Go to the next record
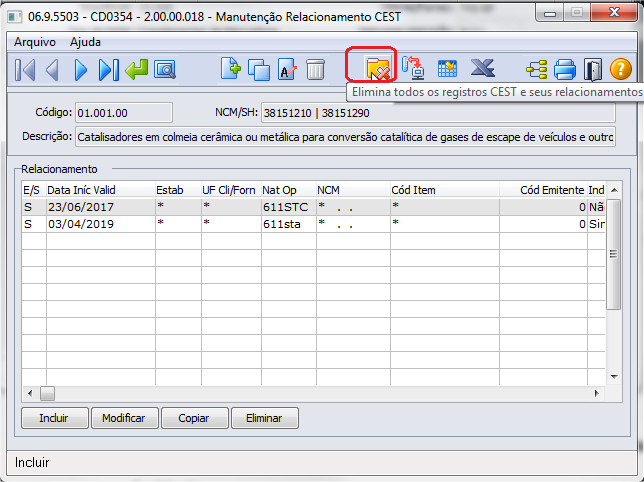The width and height of the screenshot is (644, 482). 81,69
